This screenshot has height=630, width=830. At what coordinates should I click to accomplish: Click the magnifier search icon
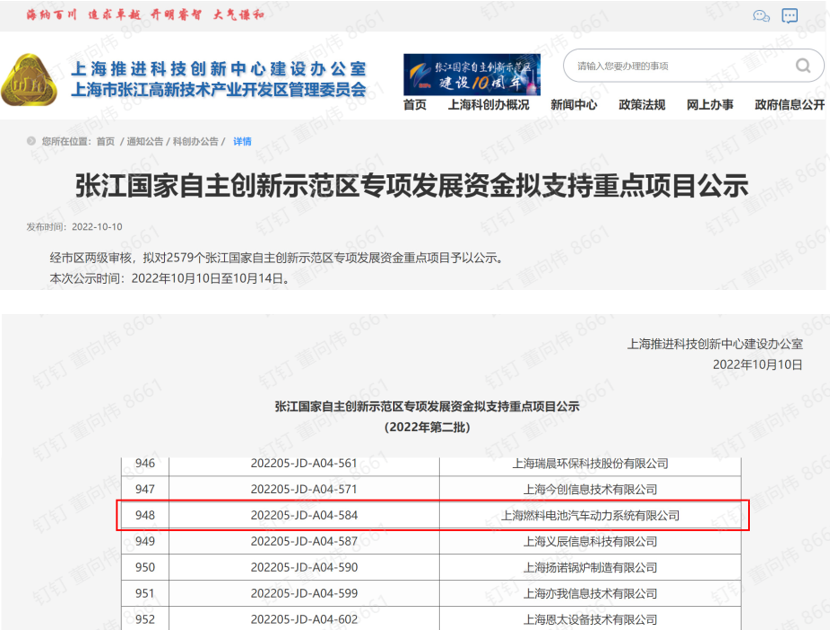802,67
